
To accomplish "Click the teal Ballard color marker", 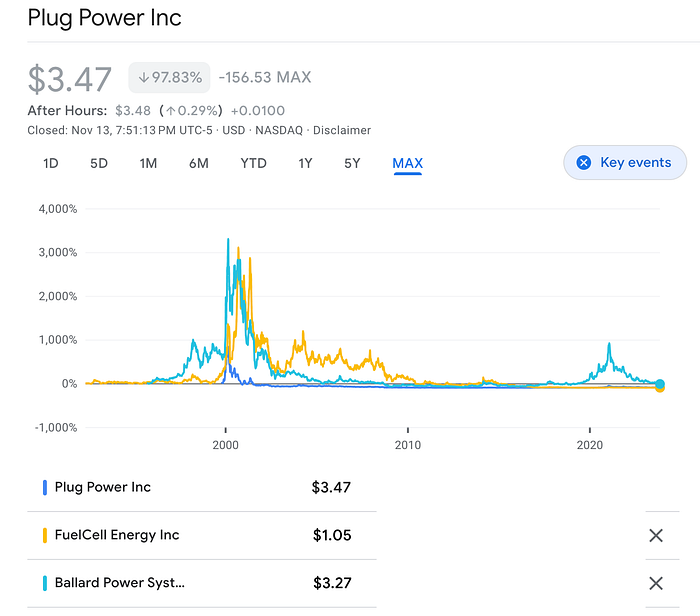I will point(45,583).
